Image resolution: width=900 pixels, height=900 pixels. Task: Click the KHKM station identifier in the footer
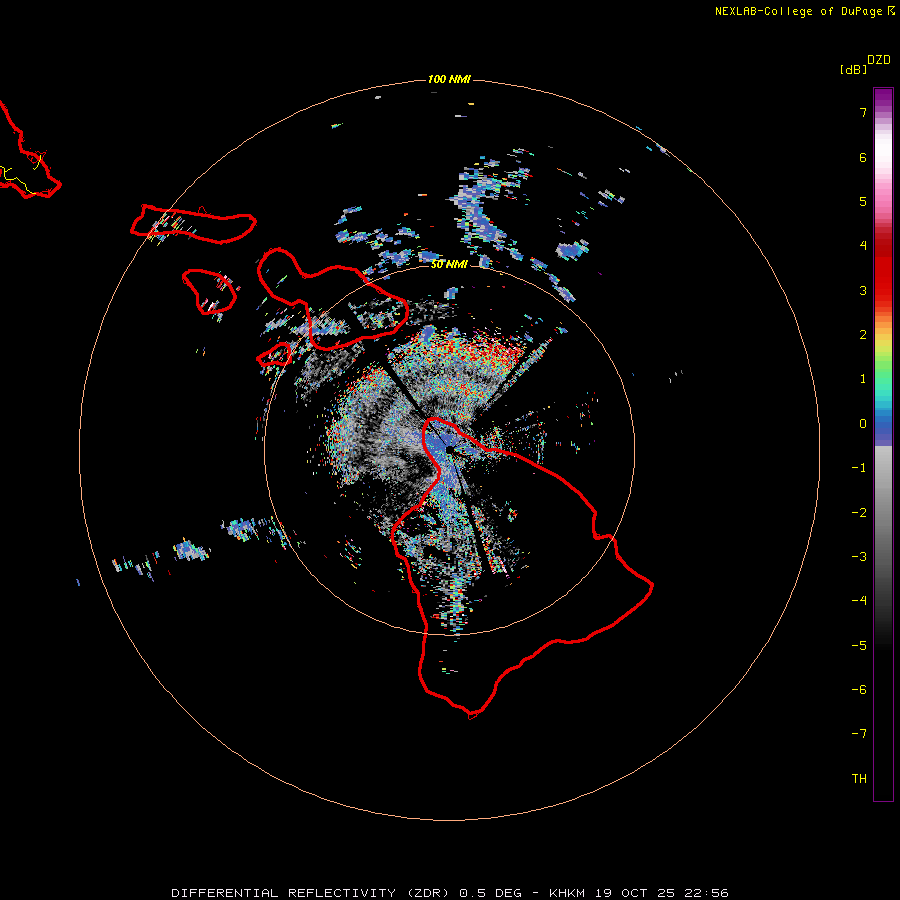pos(567,893)
